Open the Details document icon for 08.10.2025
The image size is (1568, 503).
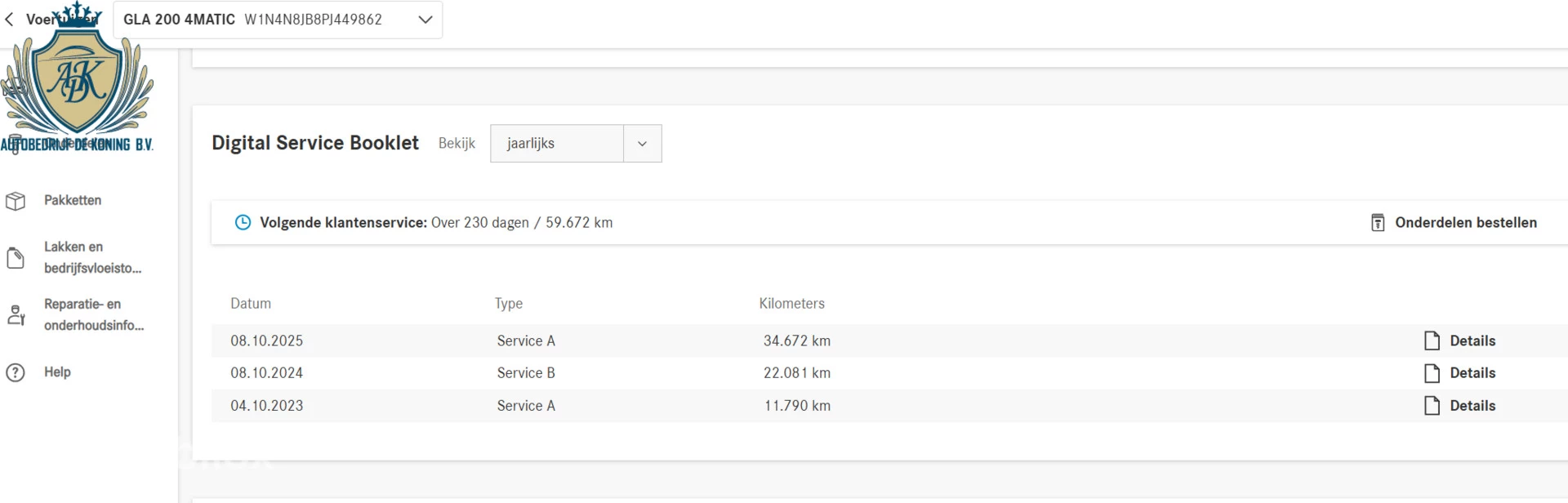coord(1432,341)
